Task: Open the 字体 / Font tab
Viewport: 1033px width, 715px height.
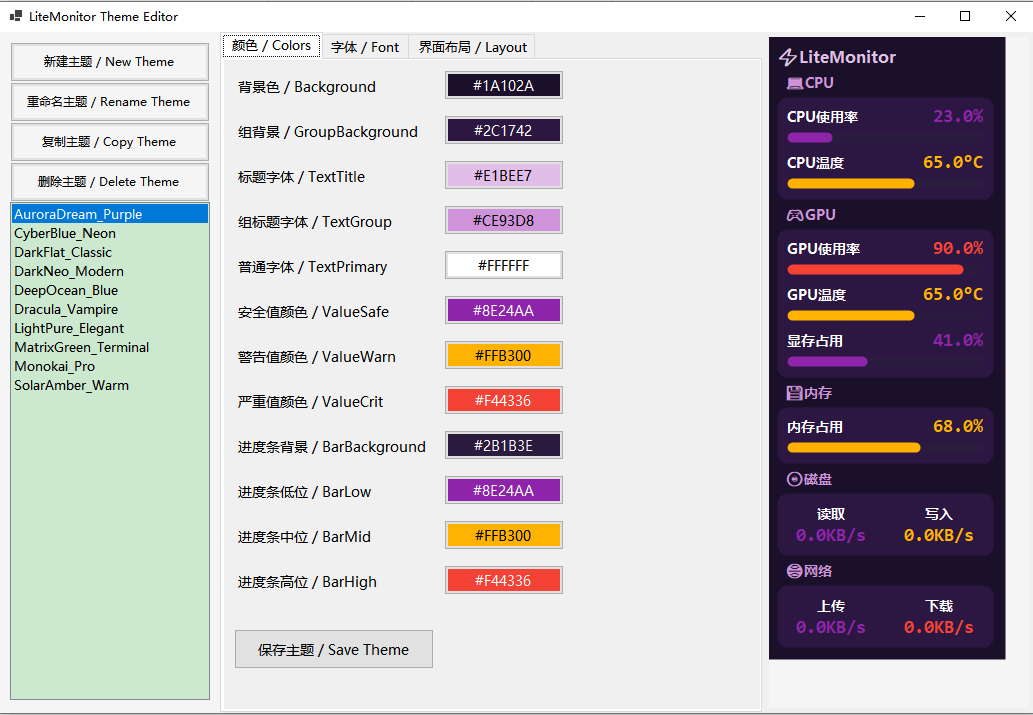Action: click(365, 47)
